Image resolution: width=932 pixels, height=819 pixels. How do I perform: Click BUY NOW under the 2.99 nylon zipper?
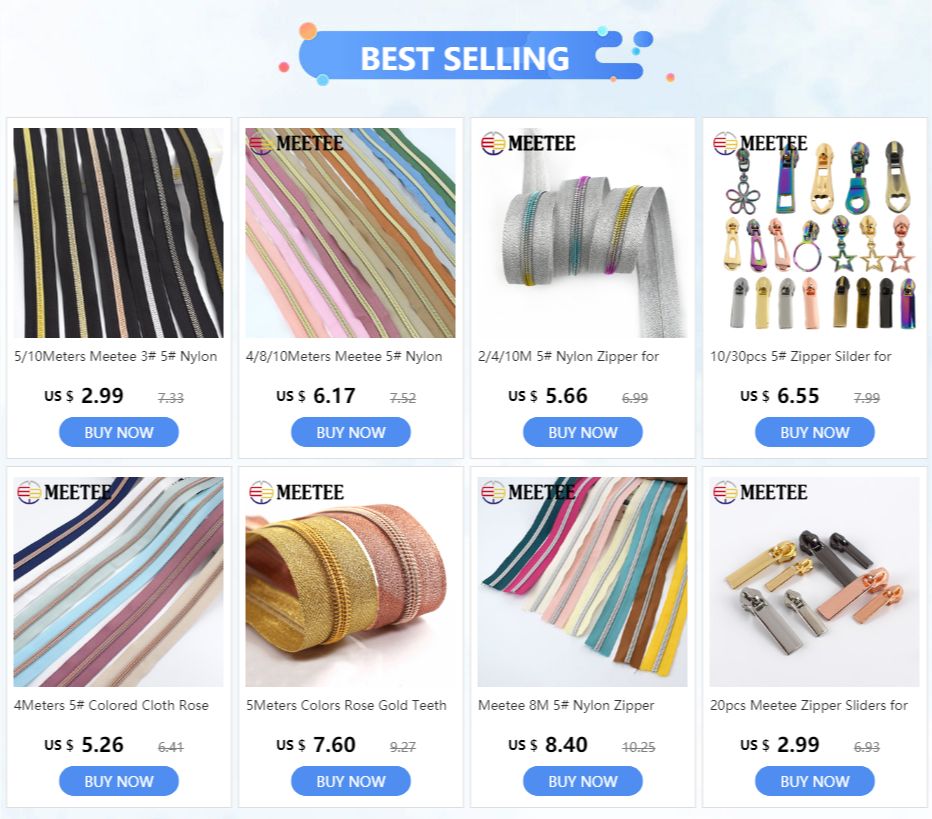click(119, 432)
